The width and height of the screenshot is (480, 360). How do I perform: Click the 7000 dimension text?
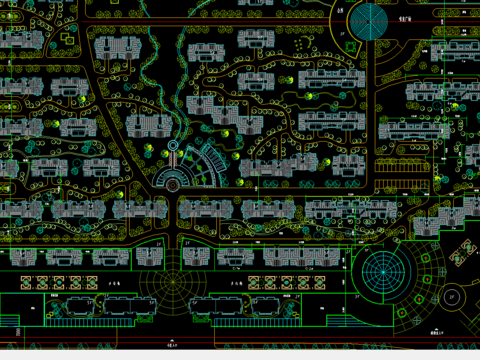(x=18, y=332)
